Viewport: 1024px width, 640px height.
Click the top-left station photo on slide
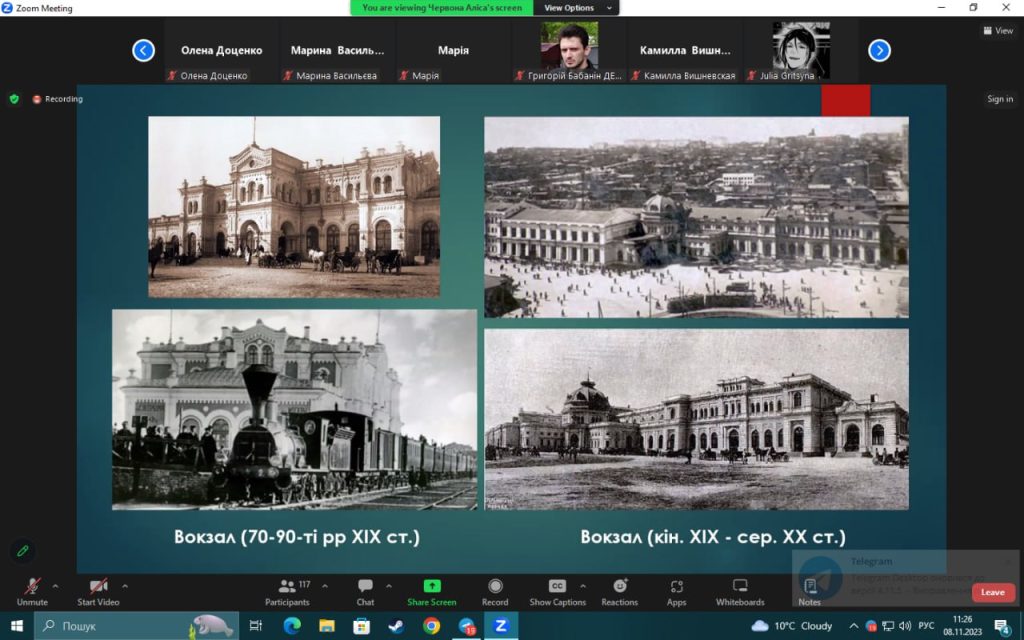pyautogui.click(x=294, y=207)
